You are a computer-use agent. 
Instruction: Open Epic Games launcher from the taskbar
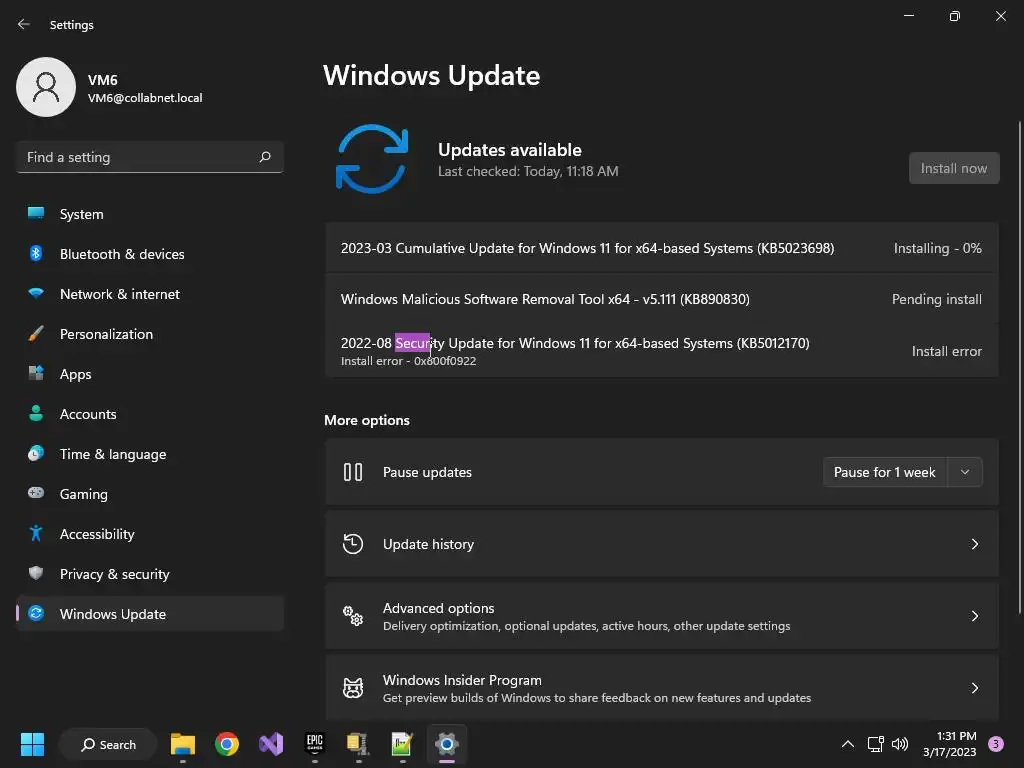(315, 743)
